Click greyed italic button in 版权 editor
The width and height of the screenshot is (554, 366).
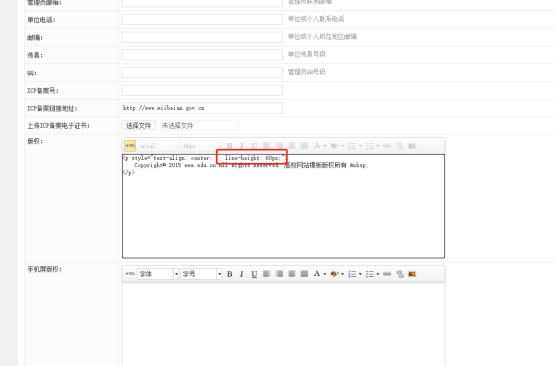(242, 146)
